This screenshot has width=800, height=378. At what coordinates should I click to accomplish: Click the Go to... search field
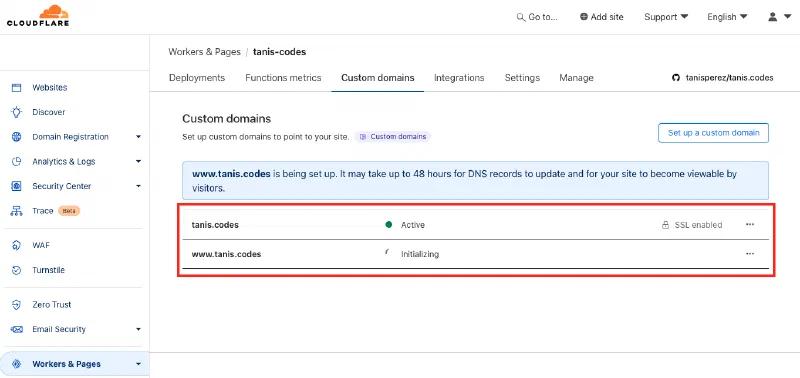coord(538,17)
